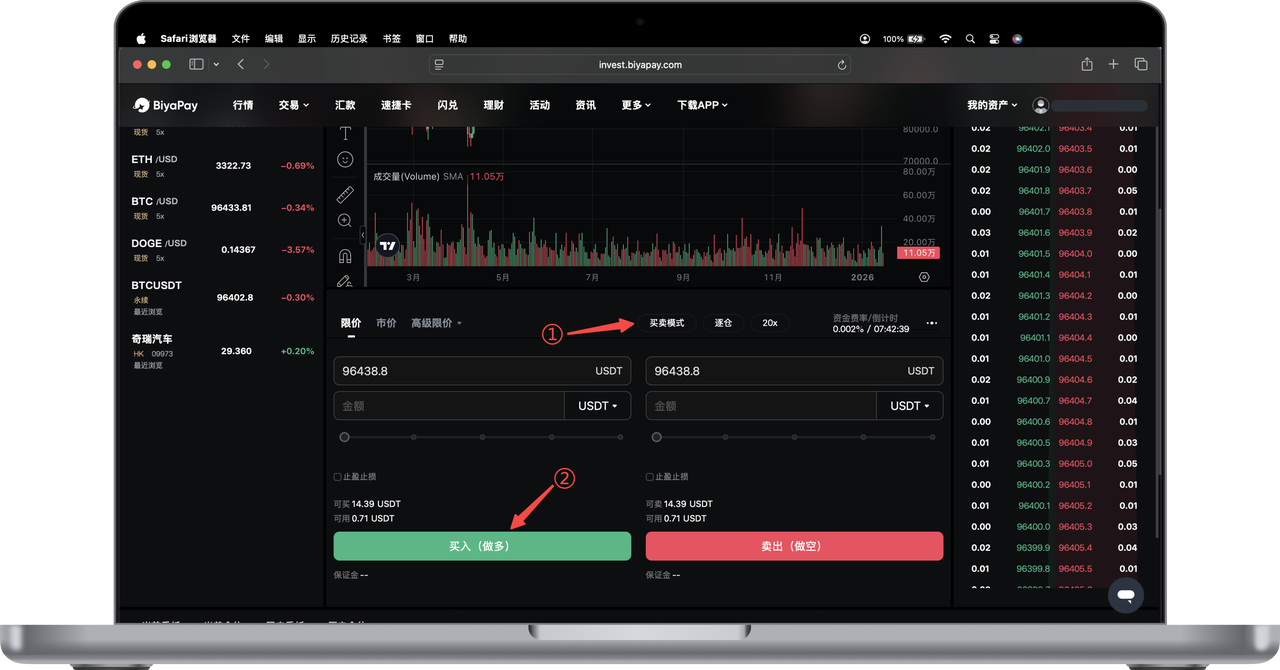This screenshot has height=670, width=1280.
Task: Select the Text tool in chart toolbar
Action: click(x=345, y=133)
